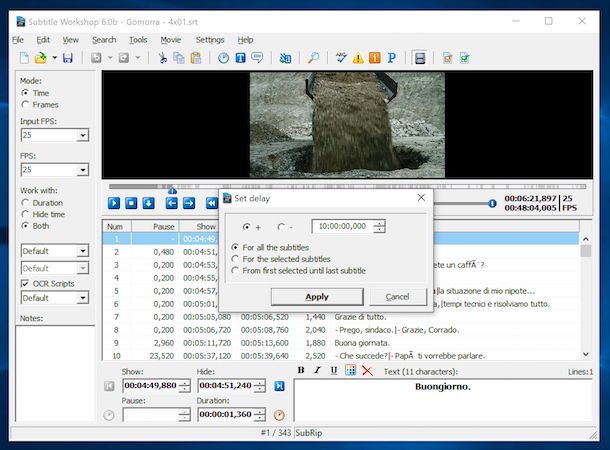Open the File menu
610x450 pixels.
coord(18,40)
